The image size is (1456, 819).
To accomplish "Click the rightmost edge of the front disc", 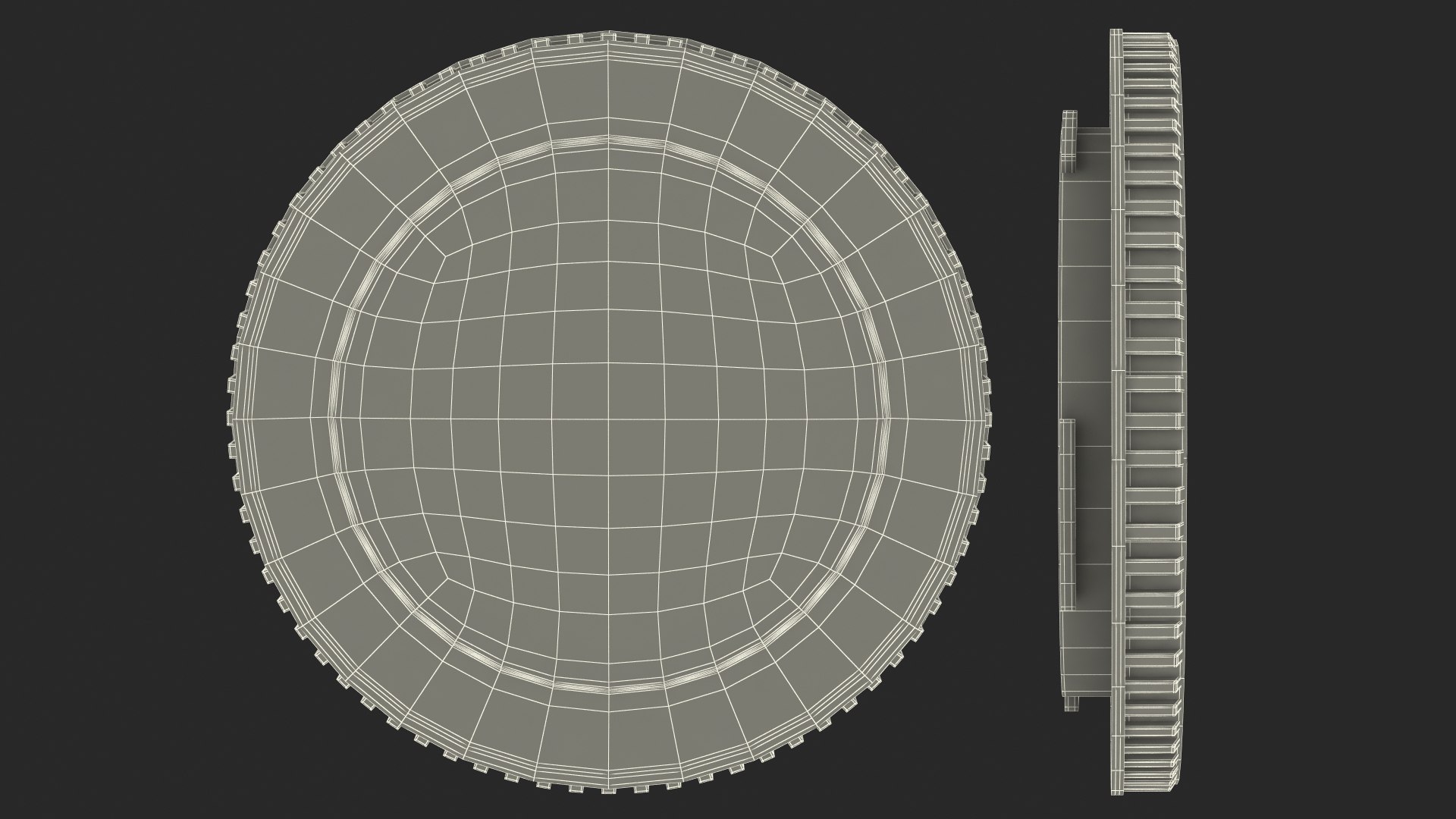I will pyautogui.click(x=989, y=419).
